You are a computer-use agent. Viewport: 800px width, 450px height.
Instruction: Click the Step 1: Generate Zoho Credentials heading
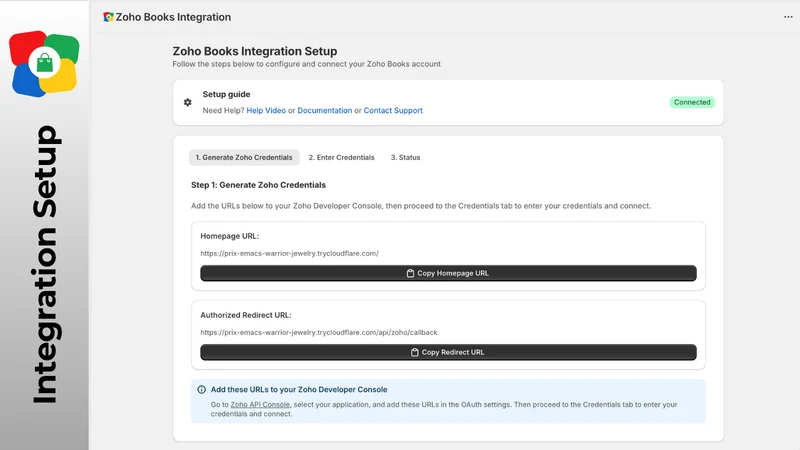coord(258,185)
